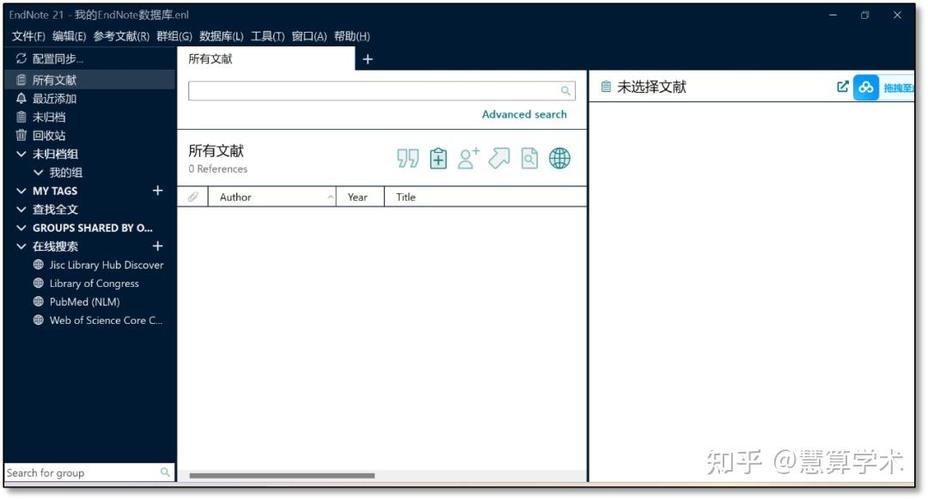The height and width of the screenshot is (500, 928).
Task: Collapse the 未归档组 group set
Action: [x=21, y=154]
